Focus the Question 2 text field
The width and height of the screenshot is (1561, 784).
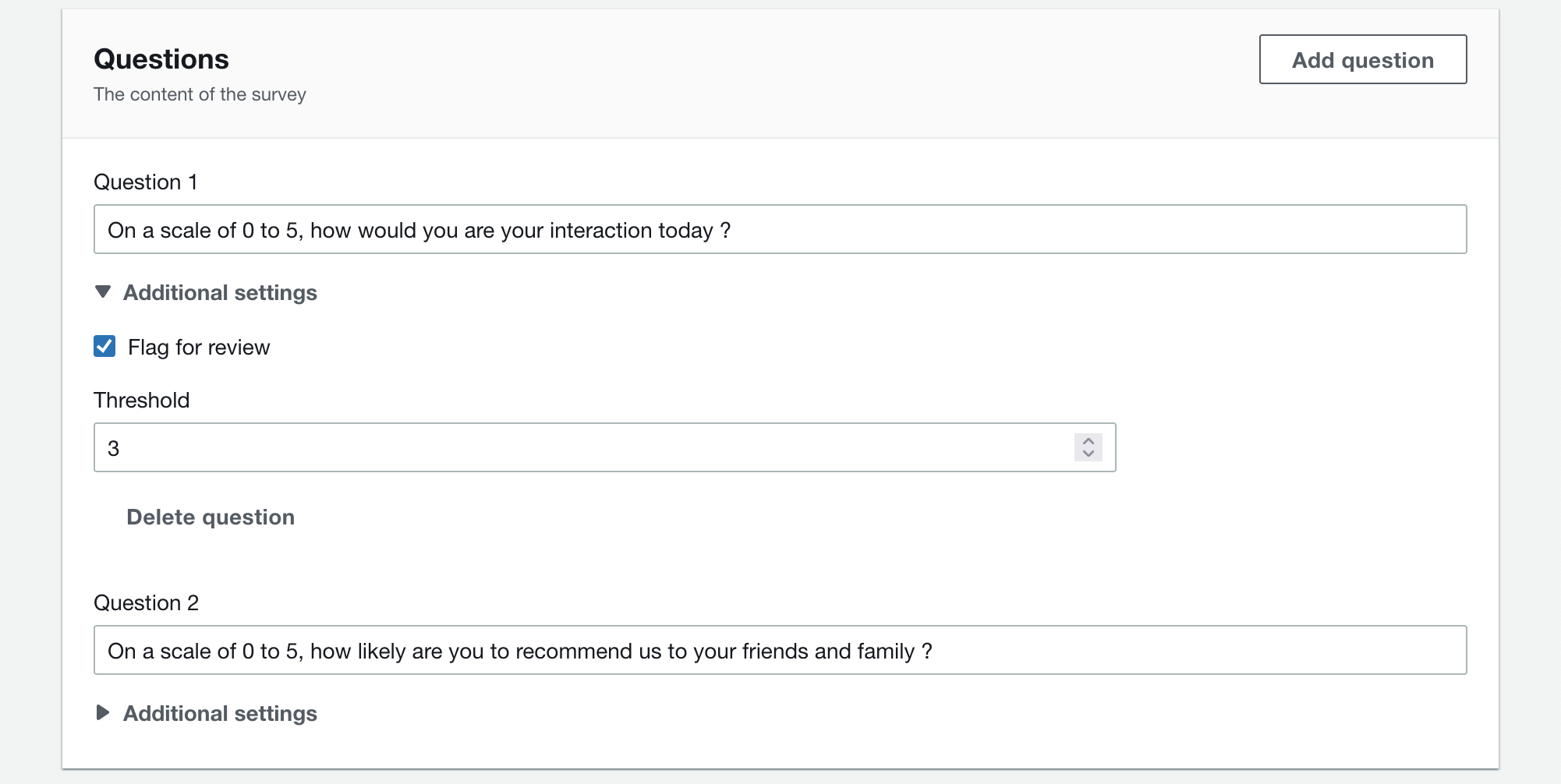pos(780,650)
